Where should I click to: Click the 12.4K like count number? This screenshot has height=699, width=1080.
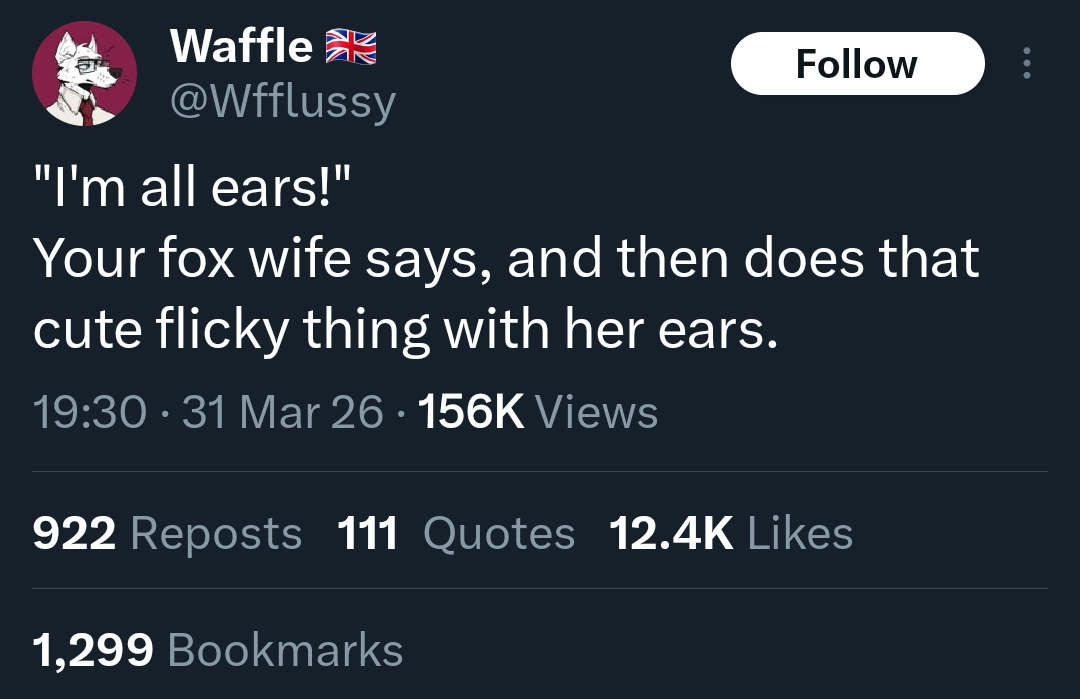(x=671, y=533)
